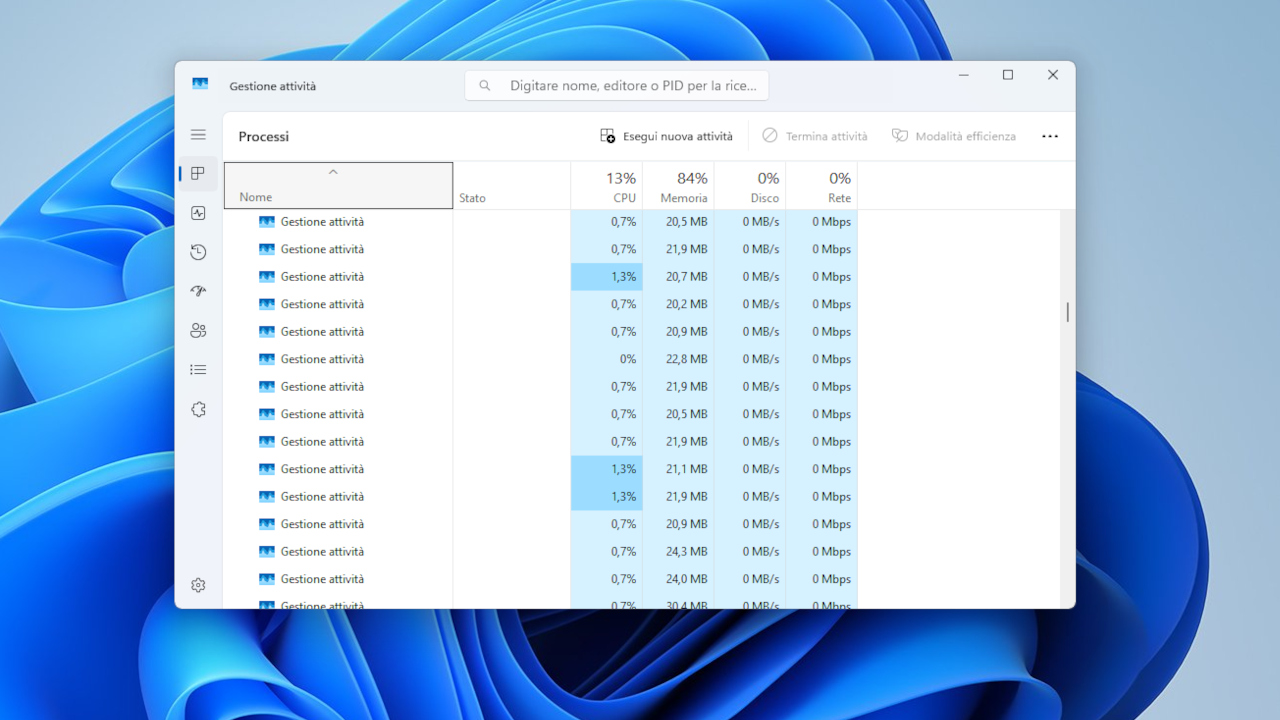Screen dimensions: 1280x720
Task: Click the search magnifier icon
Action: (485, 85)
